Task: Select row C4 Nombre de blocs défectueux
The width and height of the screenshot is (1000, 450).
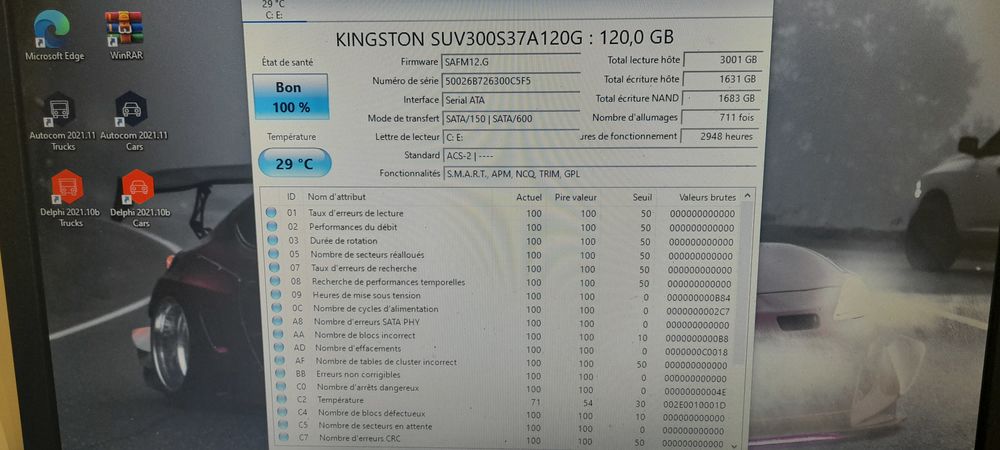Action: tap(501, 415)
